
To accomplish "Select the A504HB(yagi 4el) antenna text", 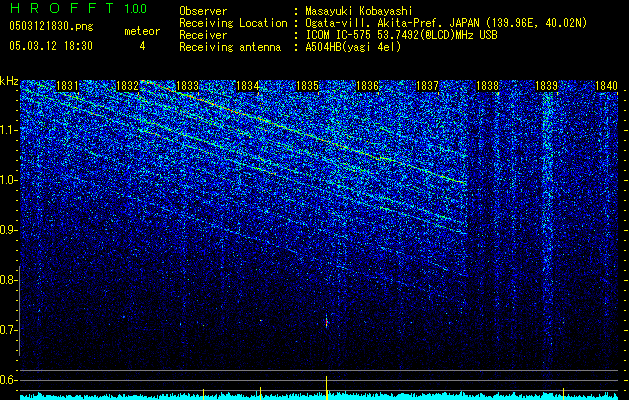I will point(353,47).
